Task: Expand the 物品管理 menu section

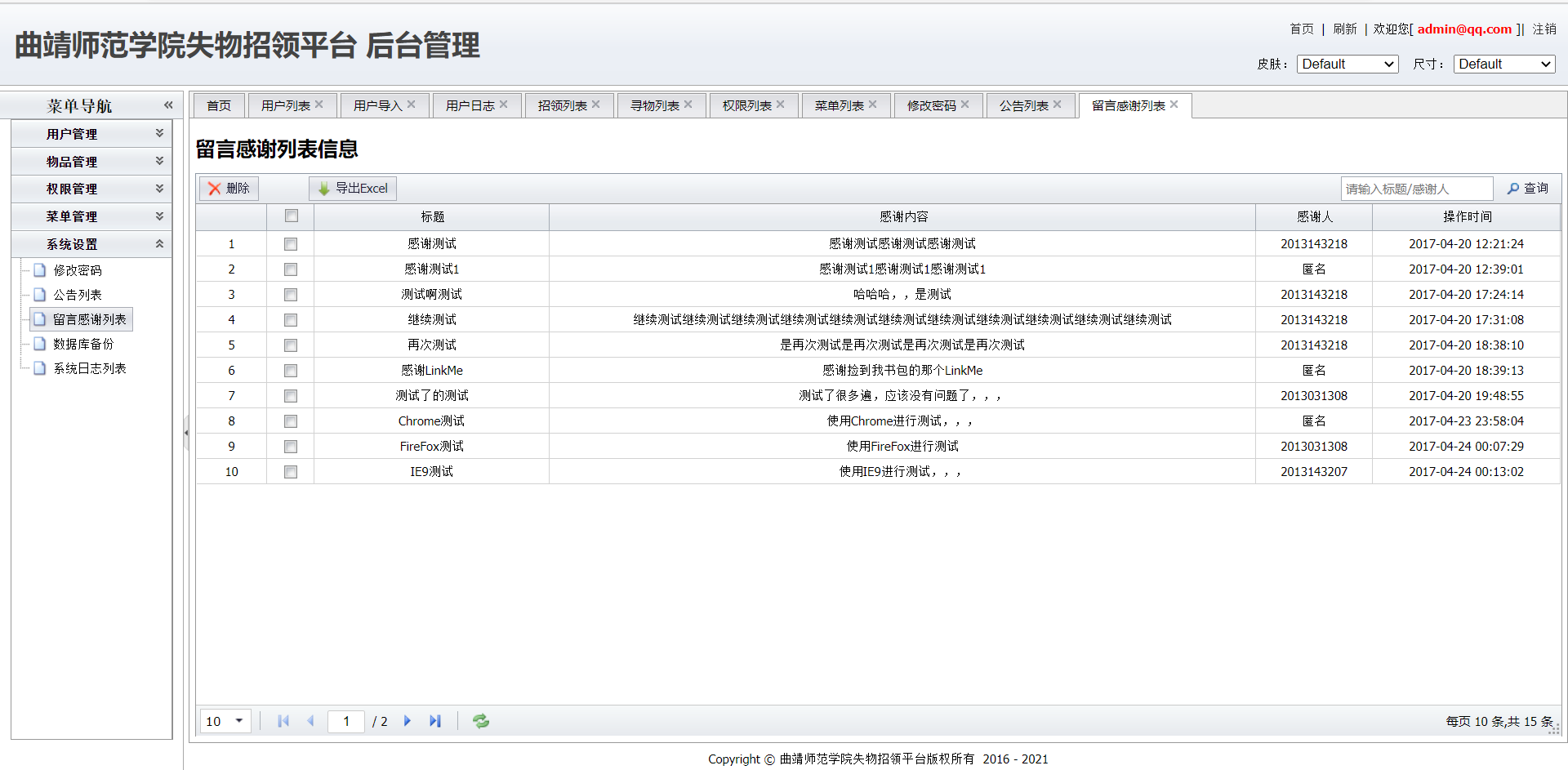Action: point(91,162)
